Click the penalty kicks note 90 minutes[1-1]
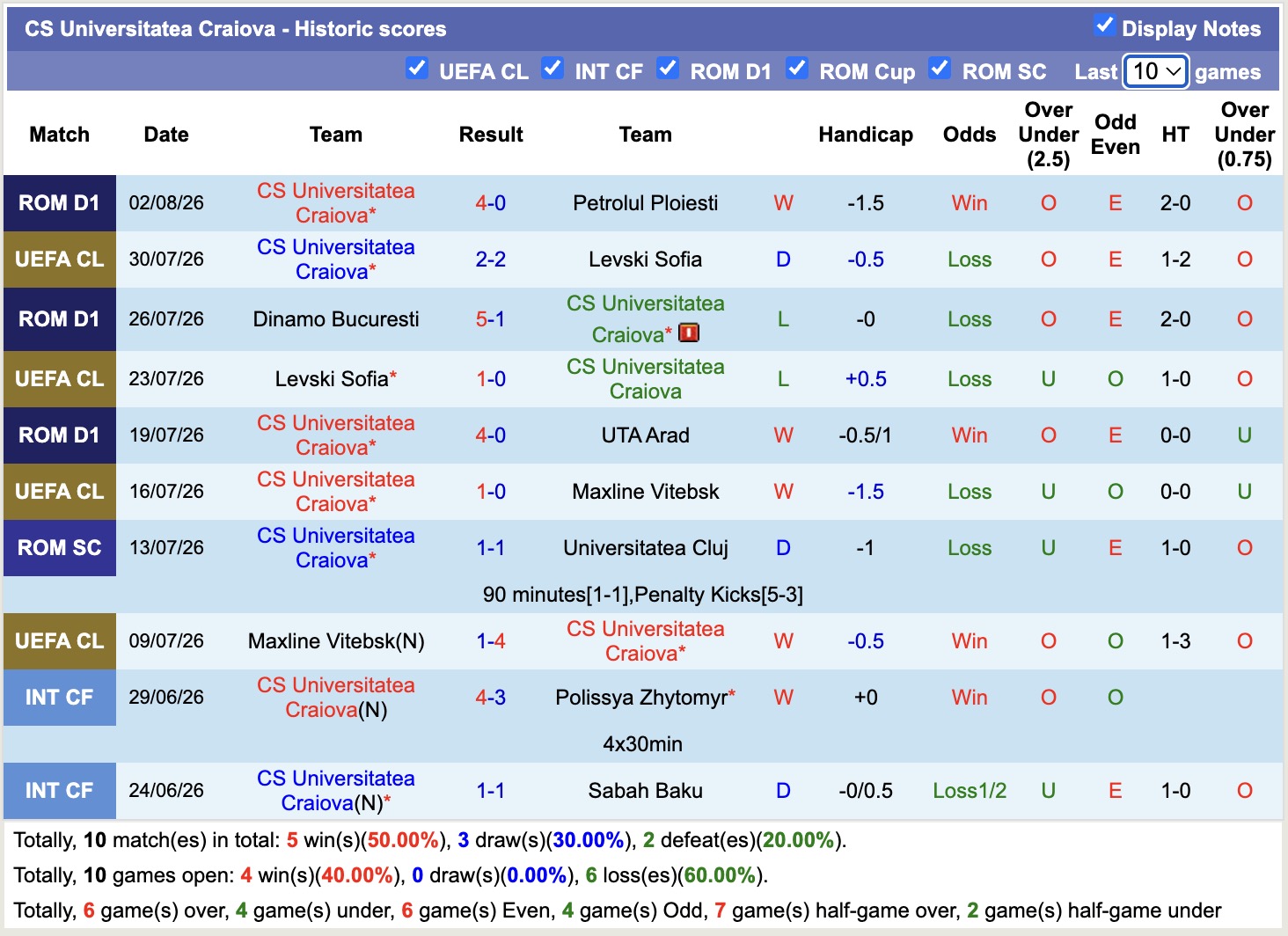 (643, 595)
